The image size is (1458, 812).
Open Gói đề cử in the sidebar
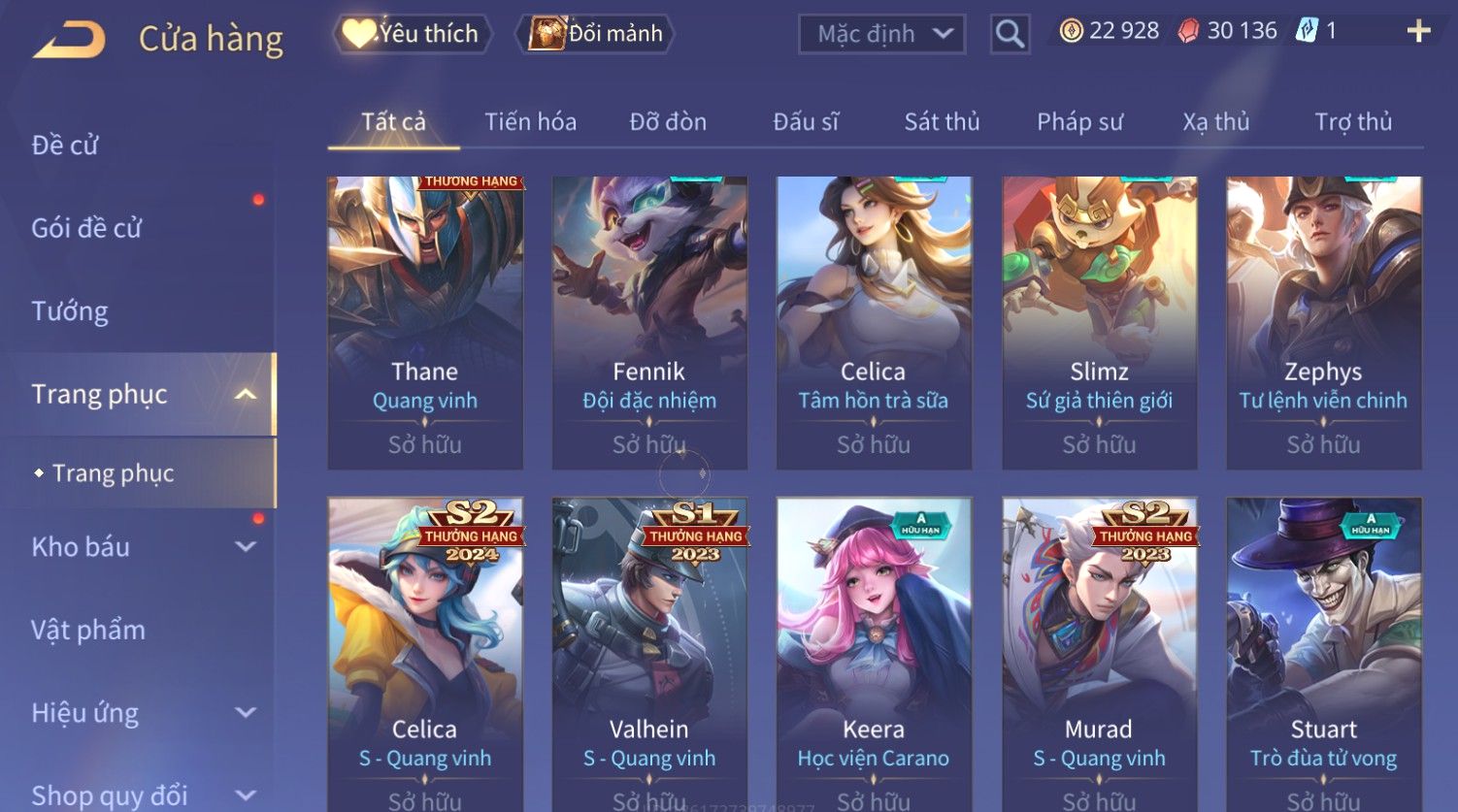tap(86, 228)
